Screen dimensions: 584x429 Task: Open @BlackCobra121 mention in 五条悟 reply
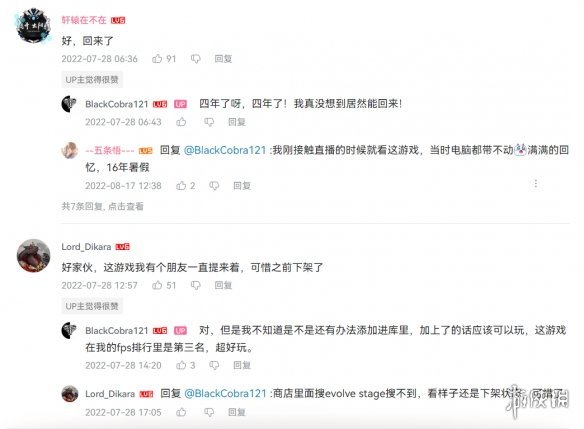225,150
